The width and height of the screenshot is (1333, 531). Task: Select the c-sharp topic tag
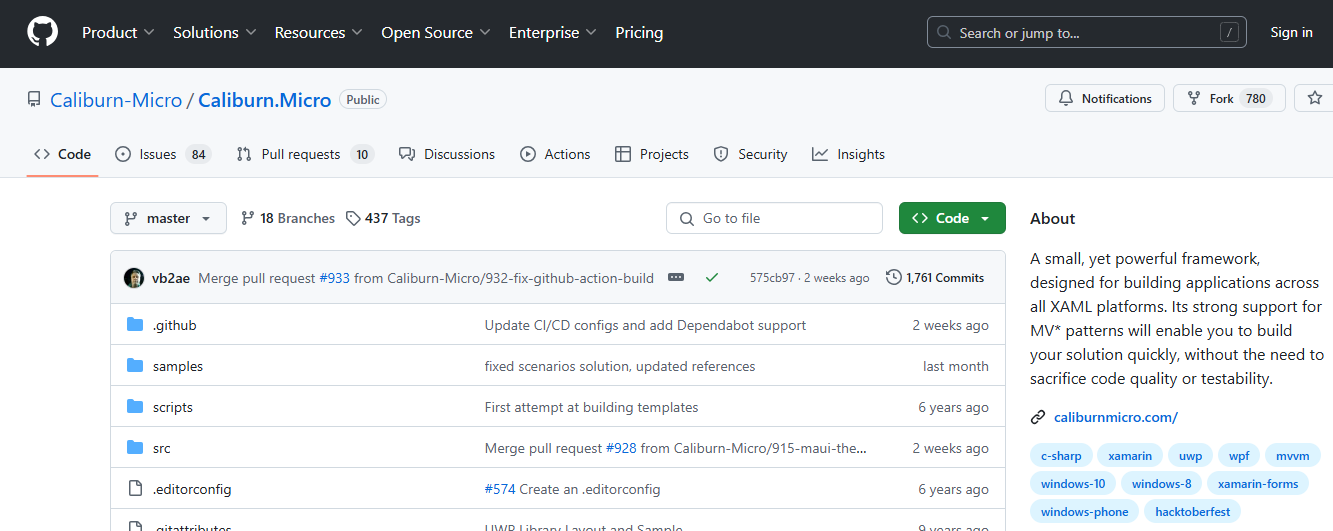point(1061,456)
